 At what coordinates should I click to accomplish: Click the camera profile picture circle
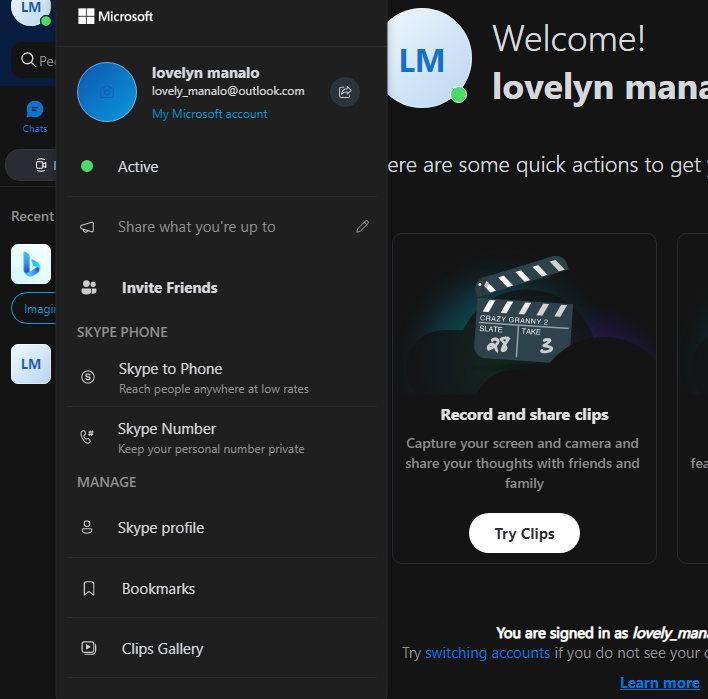point(107,92)
